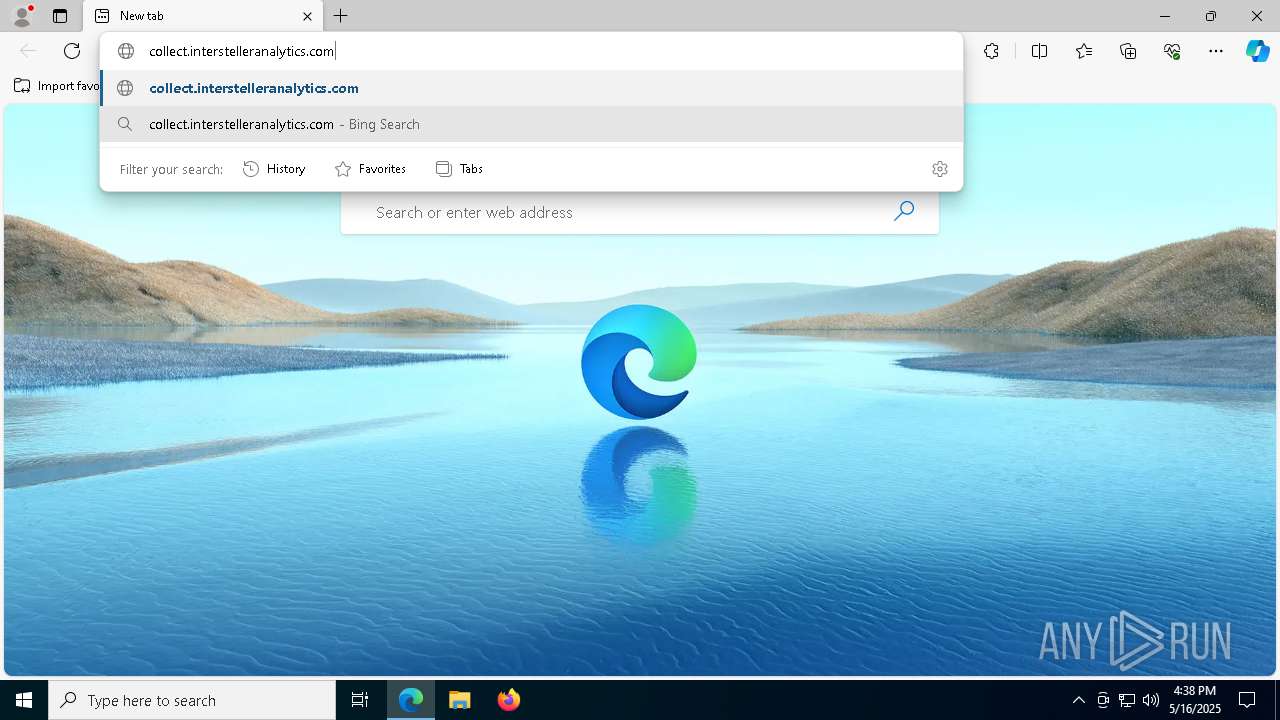Select the Bing Search suggestion row
The image size is (1280, 720).
coord(531,124)
